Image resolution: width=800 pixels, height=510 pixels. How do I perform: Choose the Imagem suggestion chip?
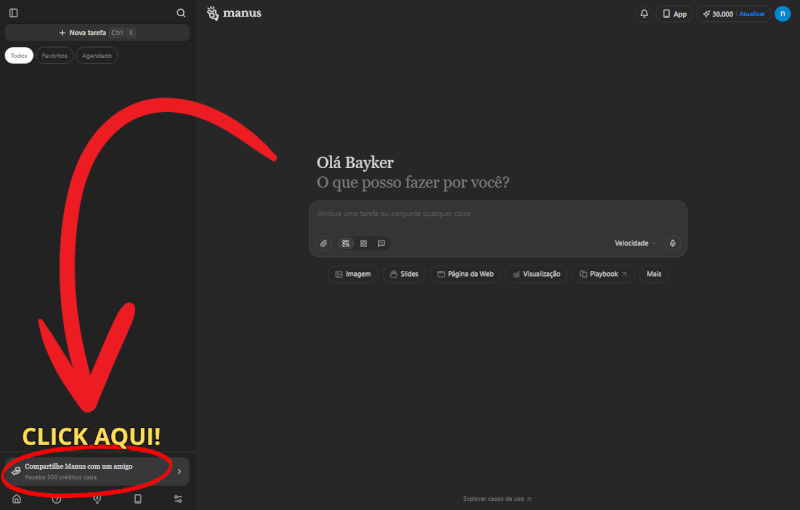pos(353,274)
